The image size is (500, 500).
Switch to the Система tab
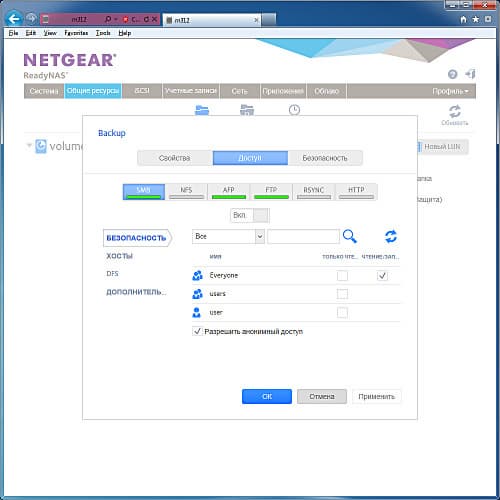pyautogui.click(x=44, y=91)
